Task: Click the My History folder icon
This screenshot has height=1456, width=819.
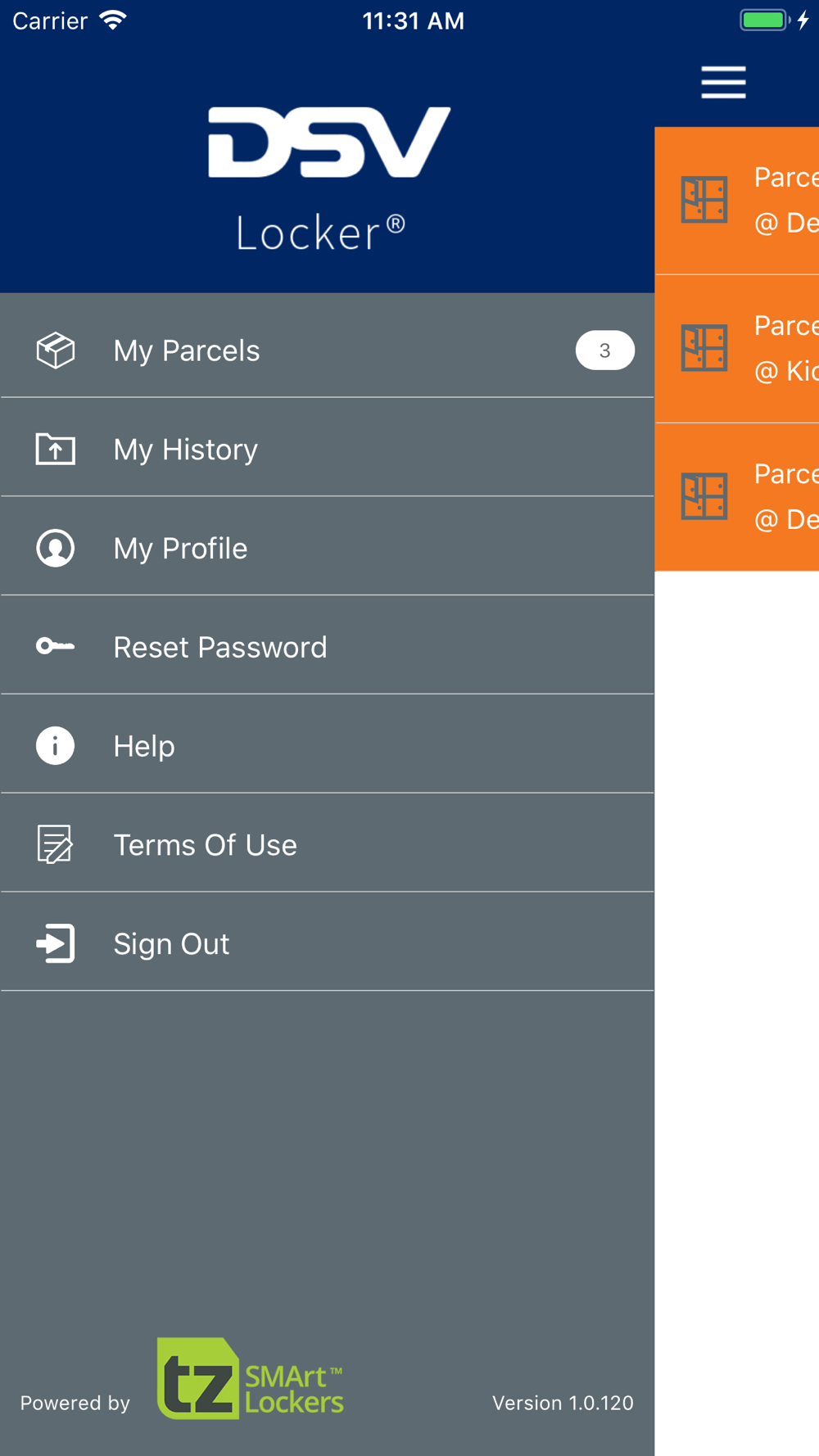Action: click(56, 449)
